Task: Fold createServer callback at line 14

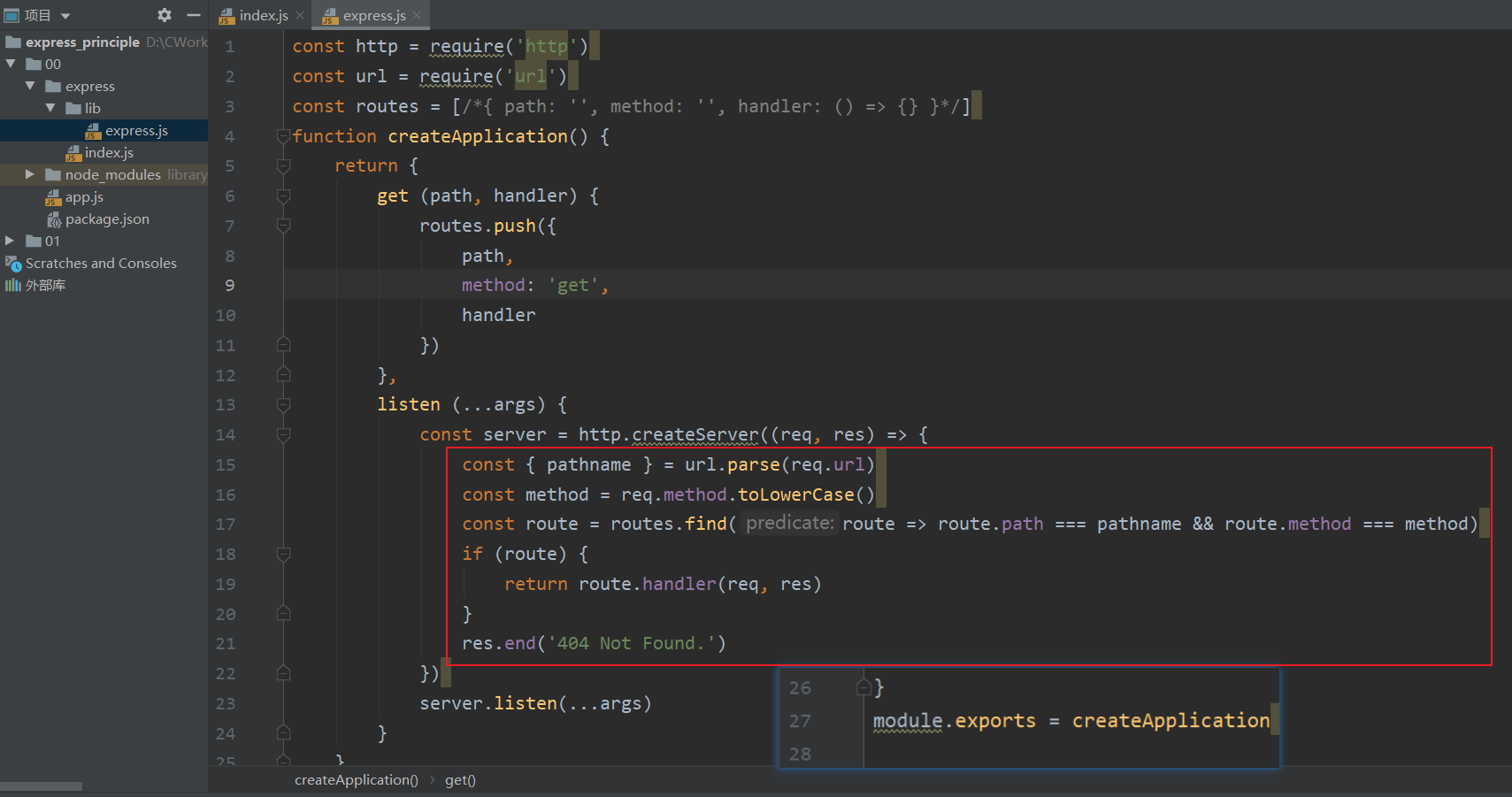Action: point(283,434)
